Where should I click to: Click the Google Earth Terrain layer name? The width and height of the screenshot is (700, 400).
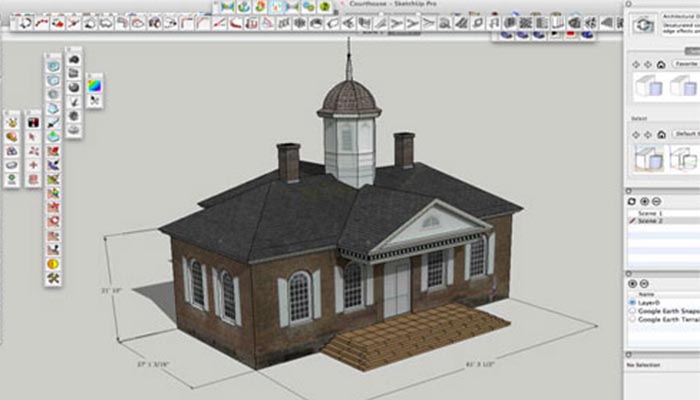(x=669, y=320)
